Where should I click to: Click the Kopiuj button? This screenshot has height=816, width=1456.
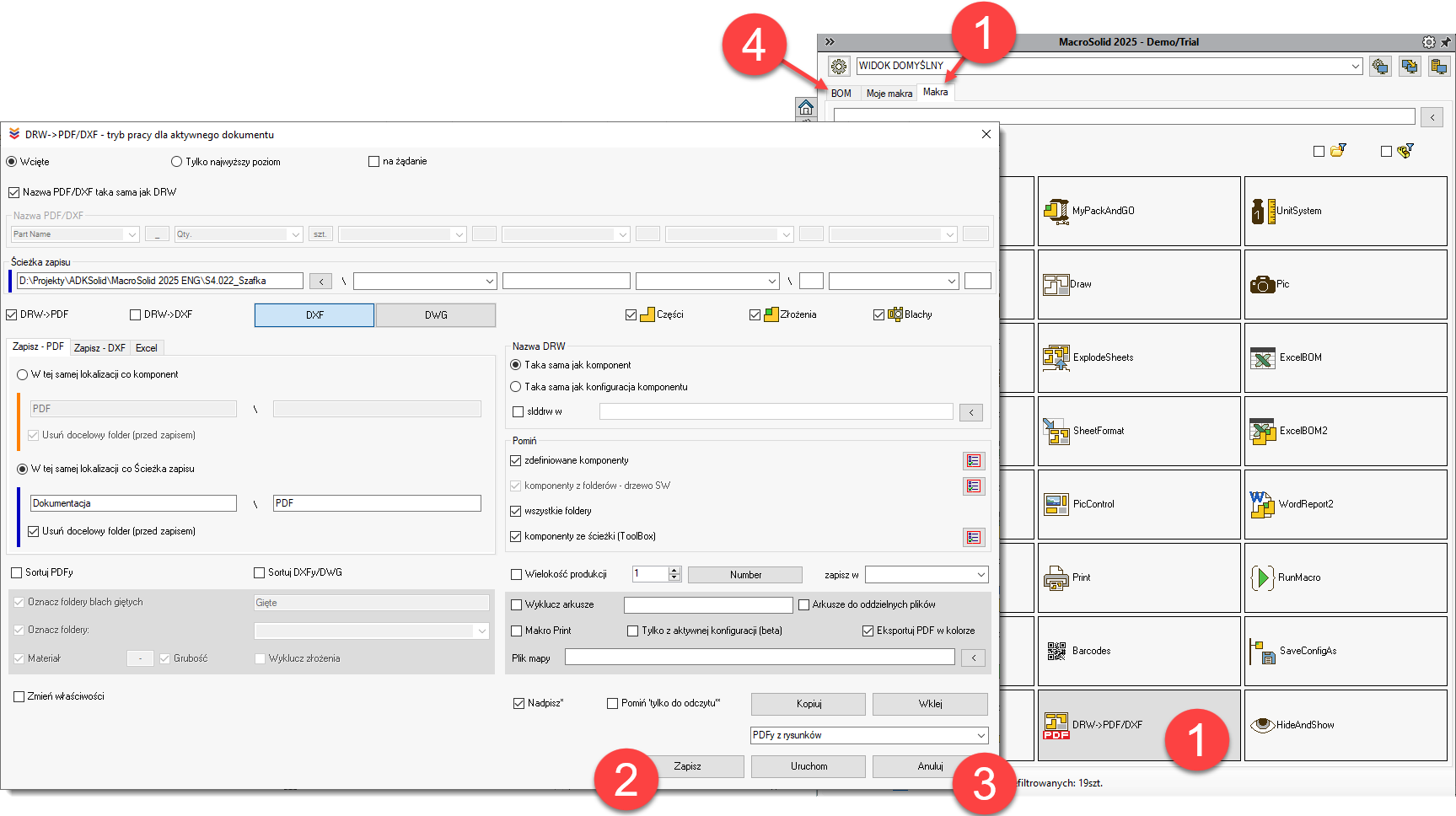coord(809,704)
